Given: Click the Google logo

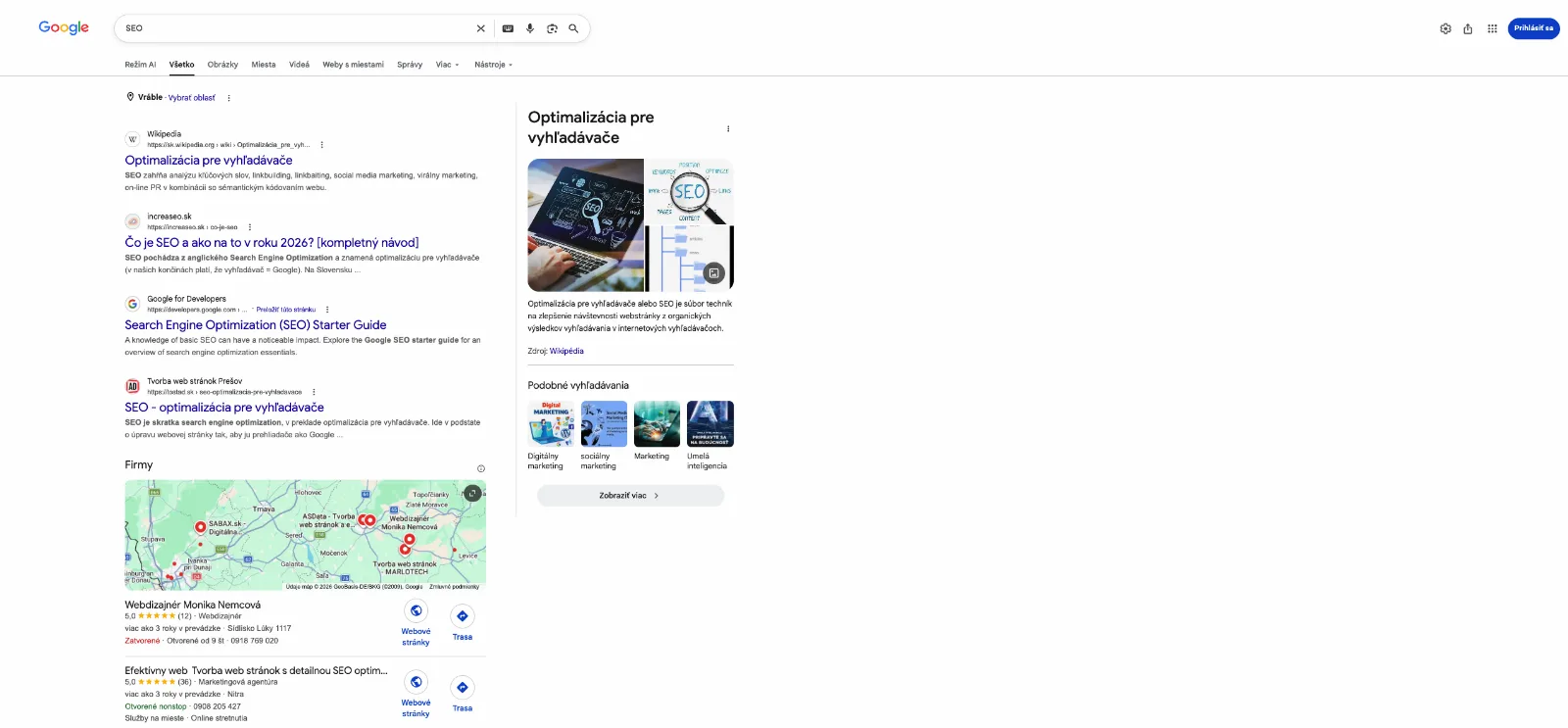Looking at the screenshot, I should (x=64, y=27).
